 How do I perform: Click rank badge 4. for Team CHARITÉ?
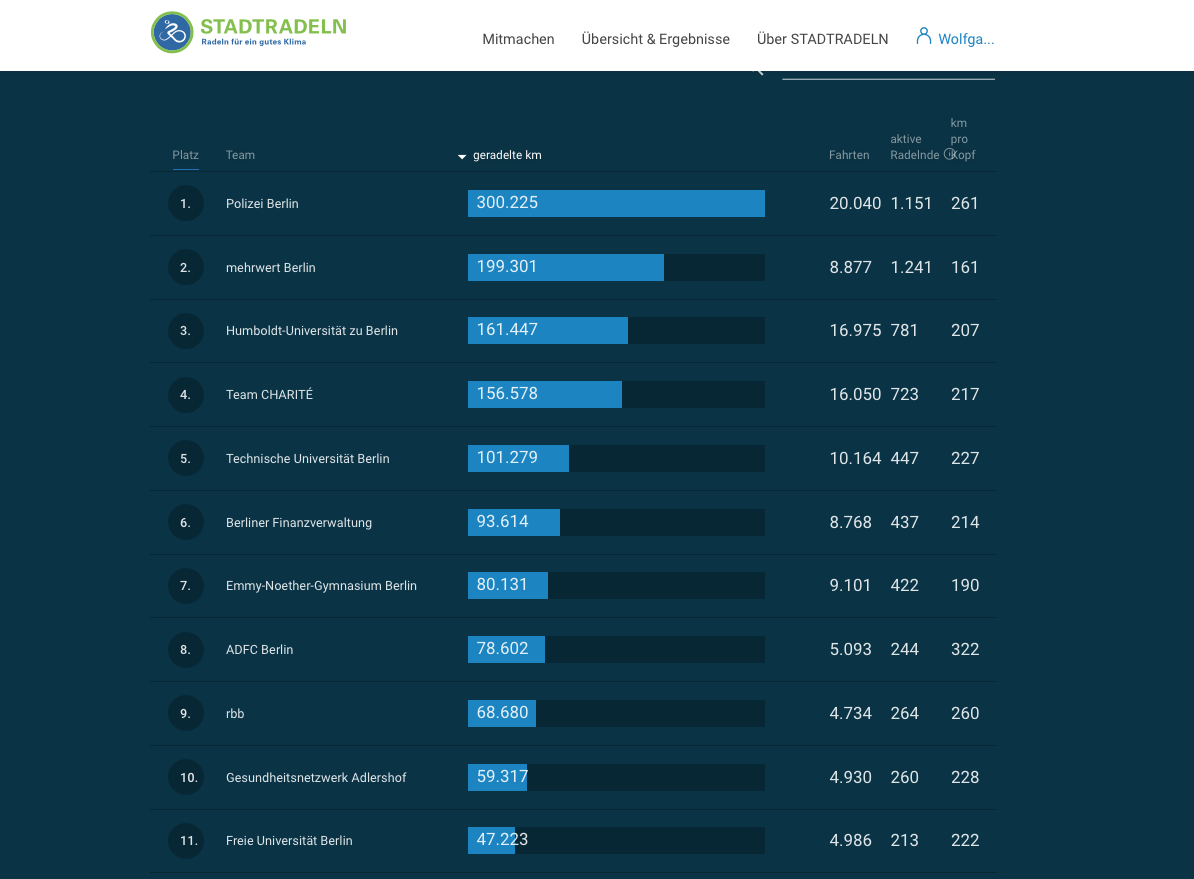point(186,395)
